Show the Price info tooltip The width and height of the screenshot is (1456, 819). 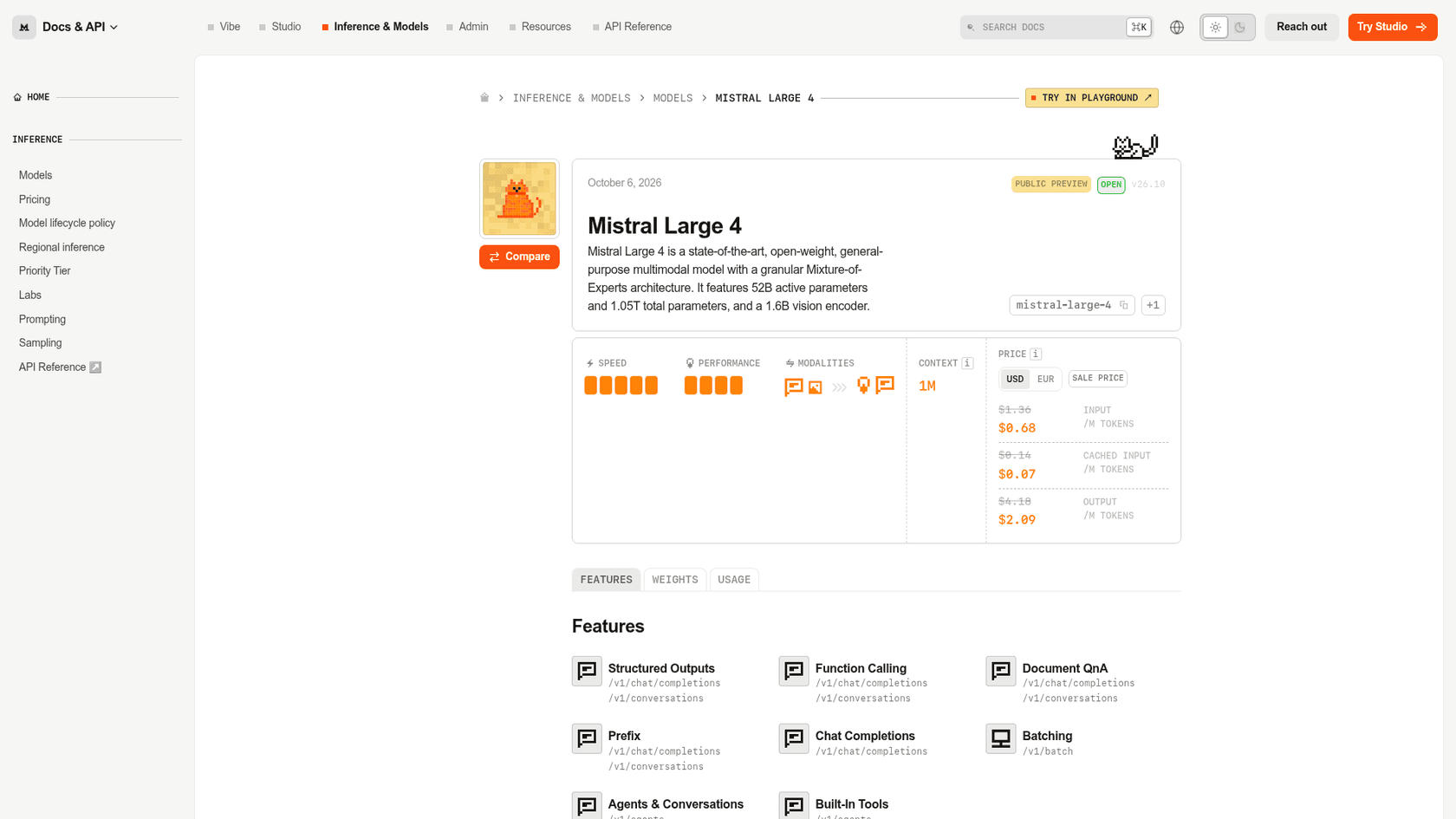click(x=1036, y=354)
